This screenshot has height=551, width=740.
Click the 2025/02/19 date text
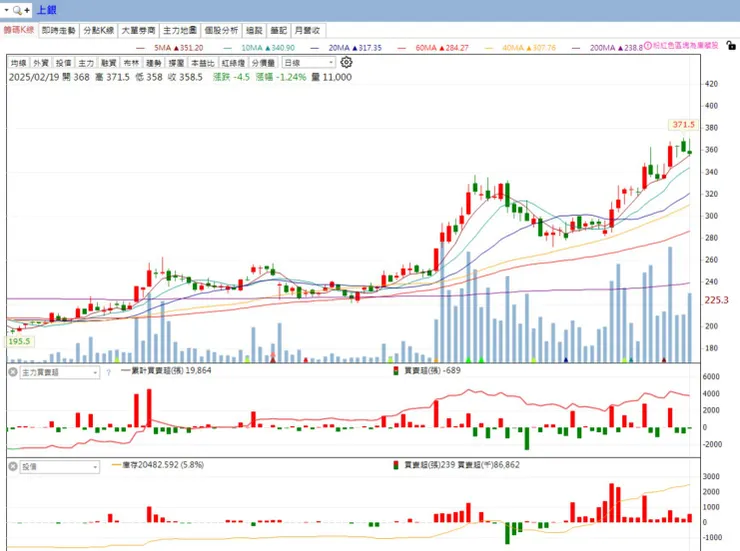tap(34, 77)
